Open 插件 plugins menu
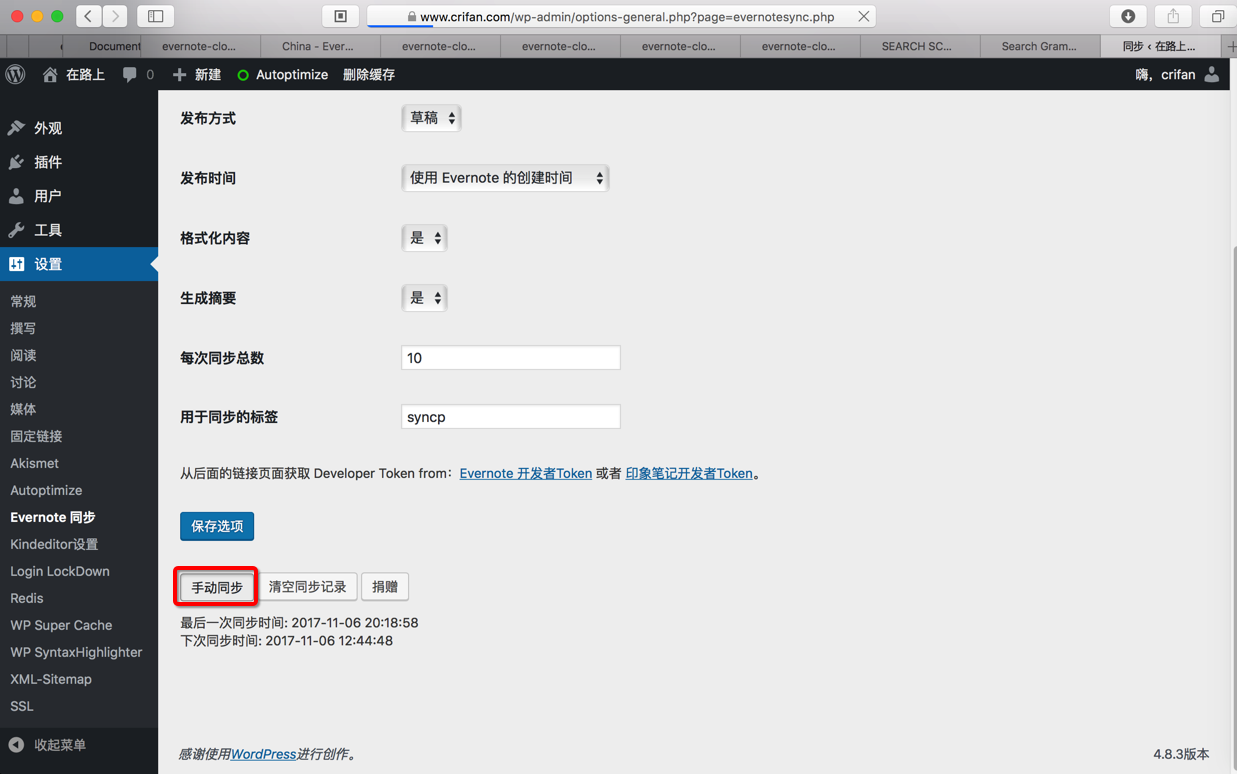 pyautogui.click(x=79, y=162)
